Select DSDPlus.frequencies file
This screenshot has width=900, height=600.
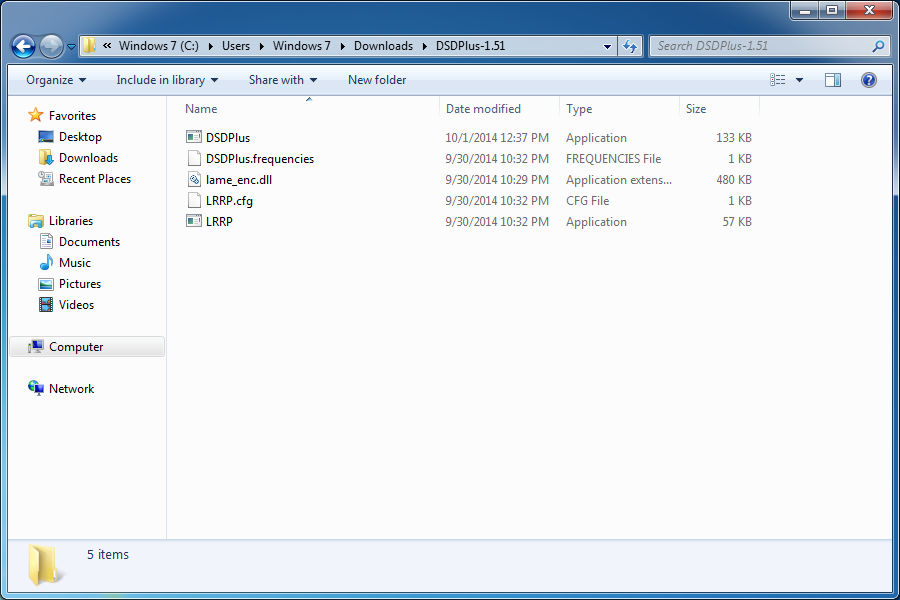point(260,159)
